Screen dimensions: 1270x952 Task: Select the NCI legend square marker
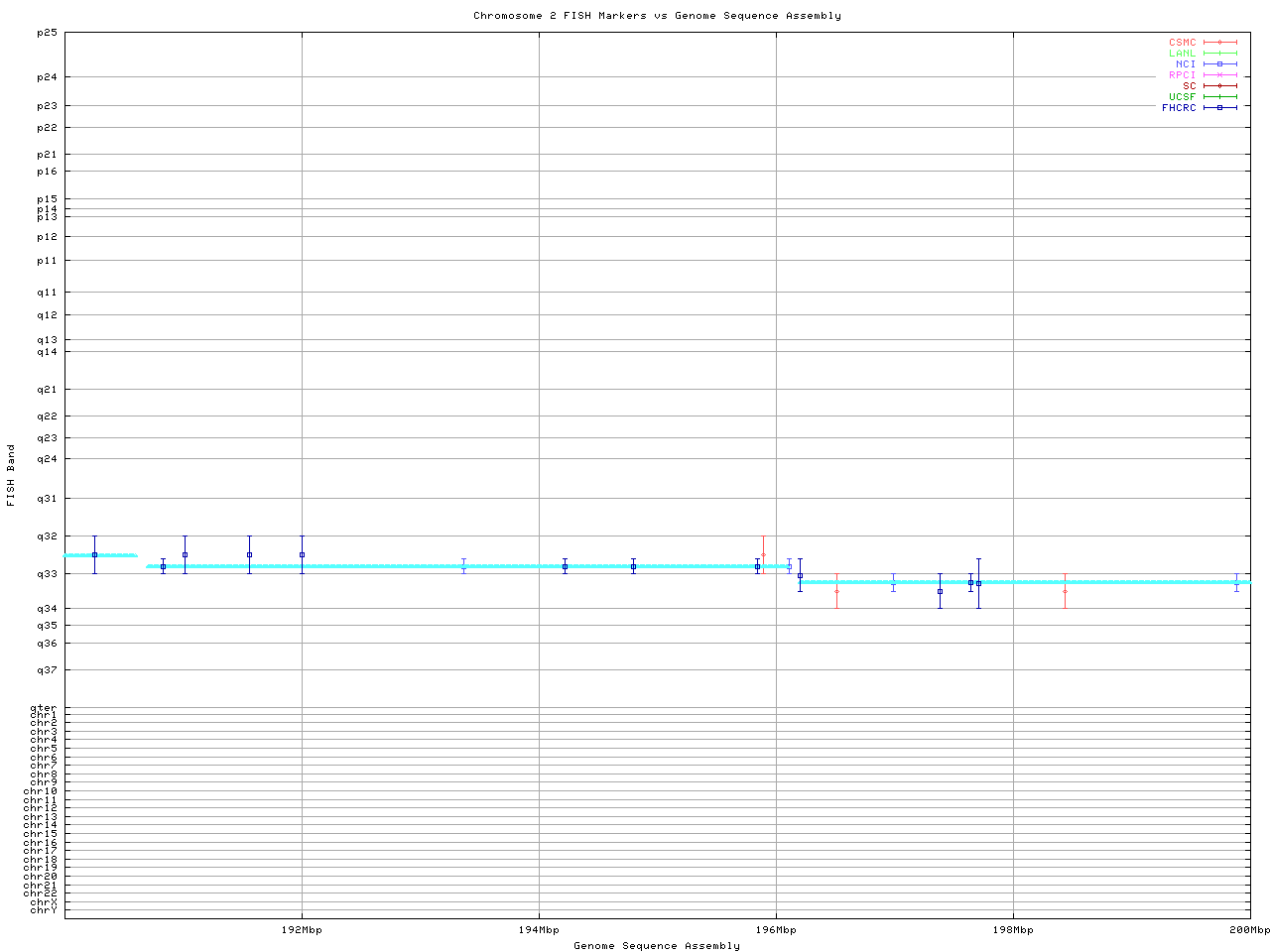click(1219, 64)
